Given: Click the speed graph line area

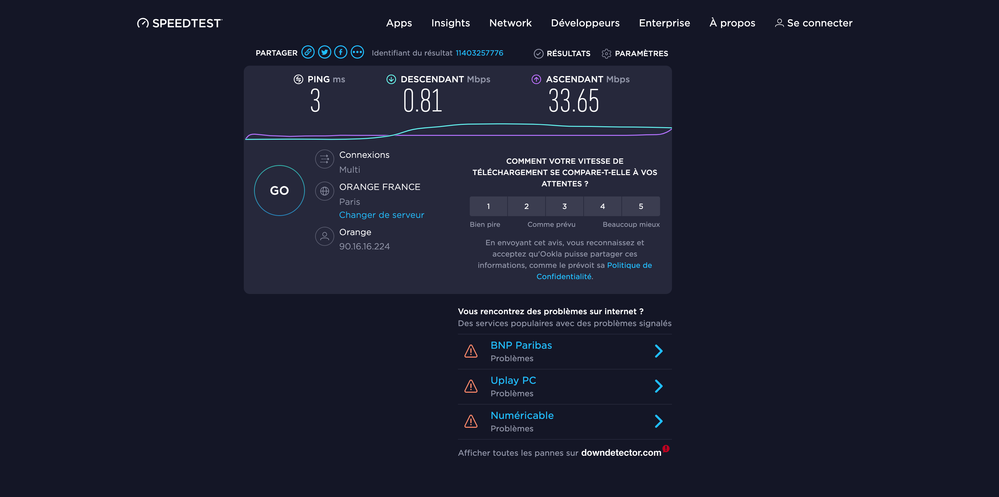Looking at the screenshot, I should tap(458, 131).
